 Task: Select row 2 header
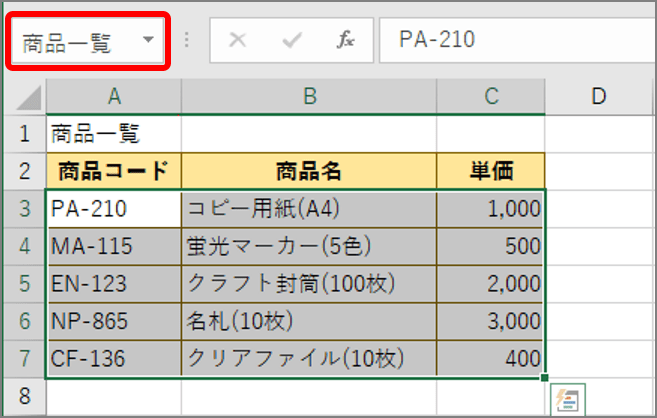coord(25,171)
